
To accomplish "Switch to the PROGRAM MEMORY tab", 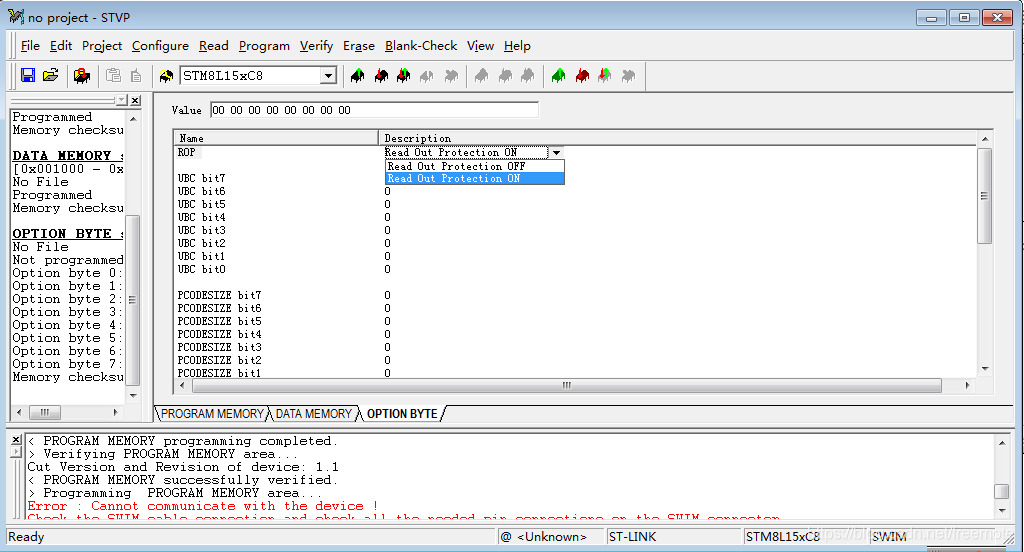I will (212, 414).
